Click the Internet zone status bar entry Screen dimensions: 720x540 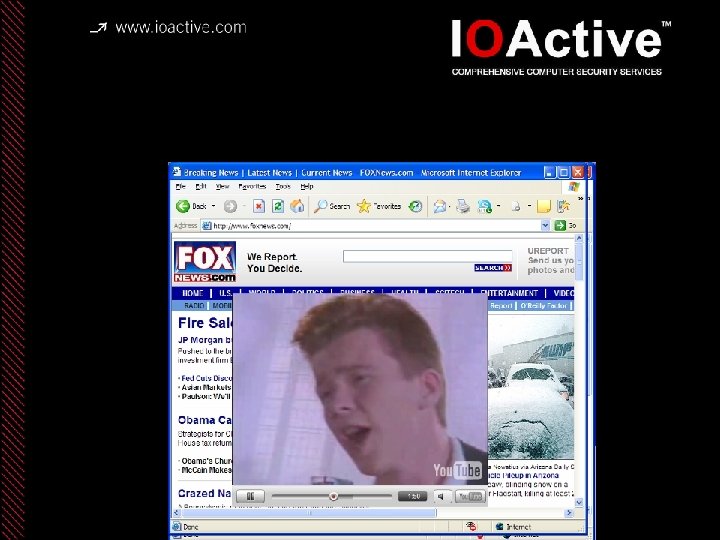click(x=513, y=527)
